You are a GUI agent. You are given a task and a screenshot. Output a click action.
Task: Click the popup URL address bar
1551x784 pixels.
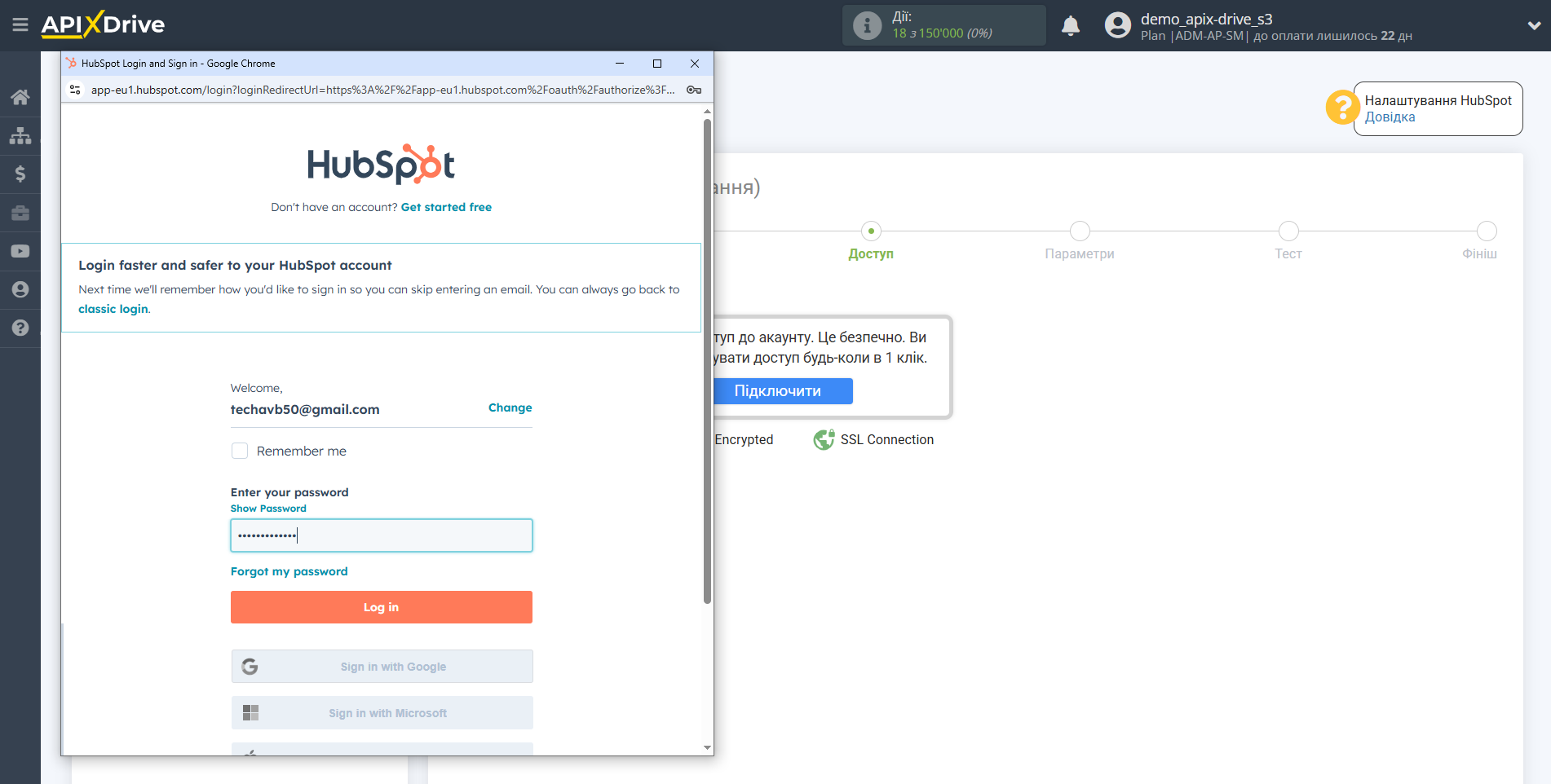(382, 90)
